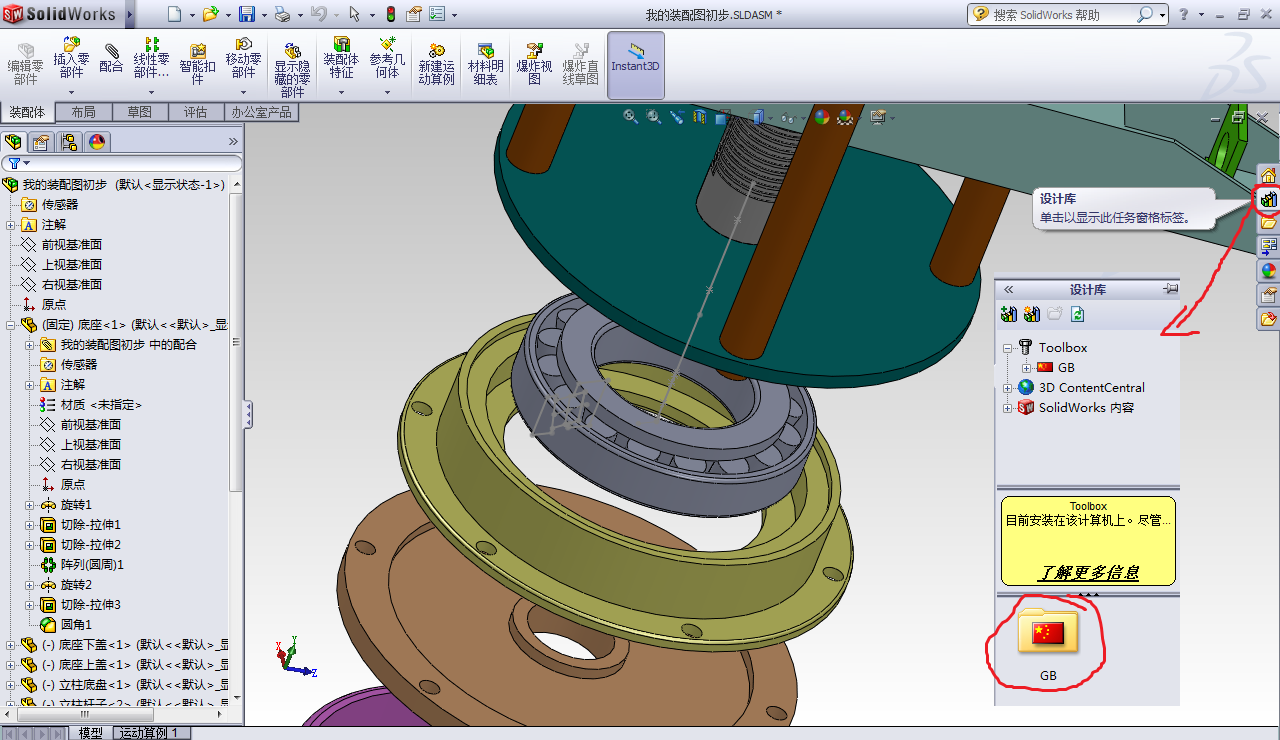Image resolution: width=1280 pixels, height=740 pixels.
Task: Click the New document icon
Action: tap(175, 14)
